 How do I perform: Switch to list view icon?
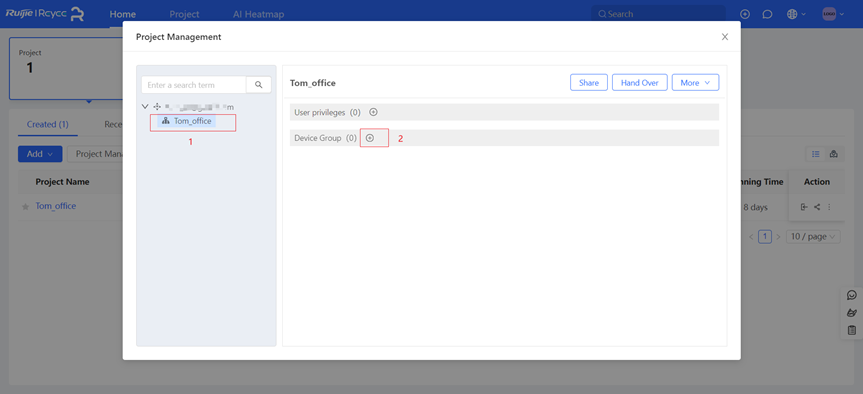click(x=816, y=154)
